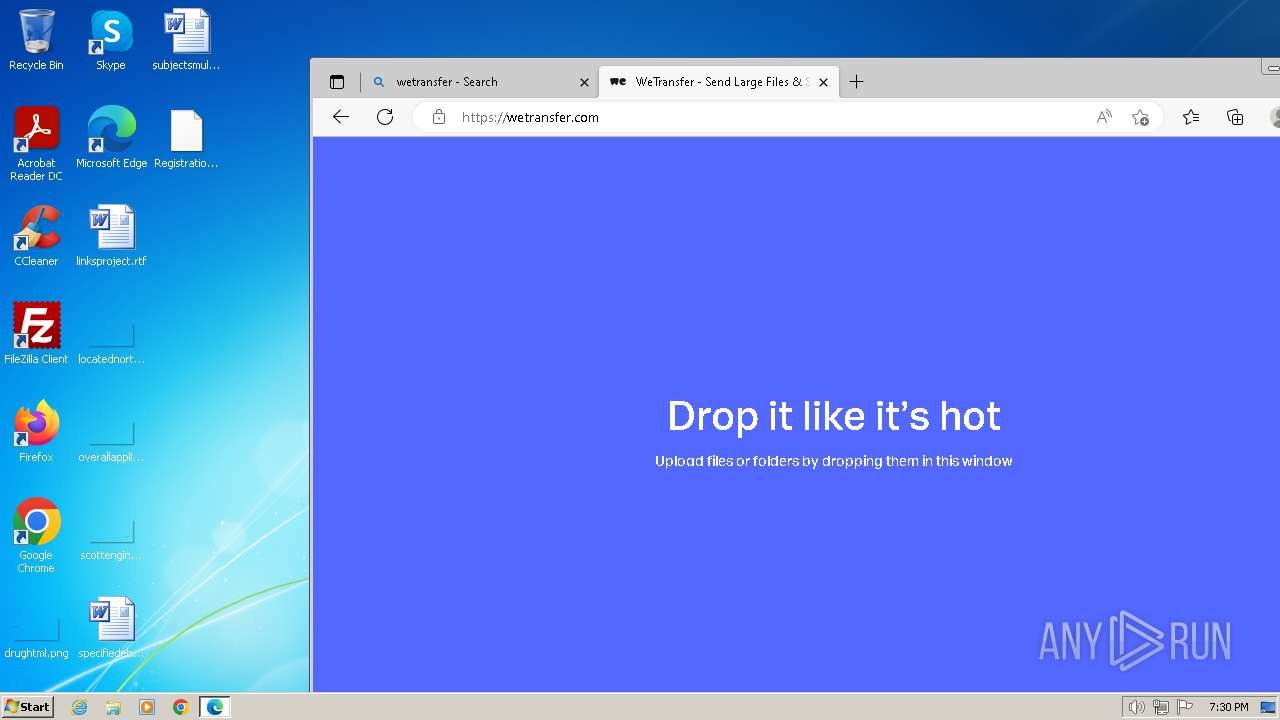Launch Firefox from the desktop
The image size is (1280, 720).
click(x=36, y=432)
